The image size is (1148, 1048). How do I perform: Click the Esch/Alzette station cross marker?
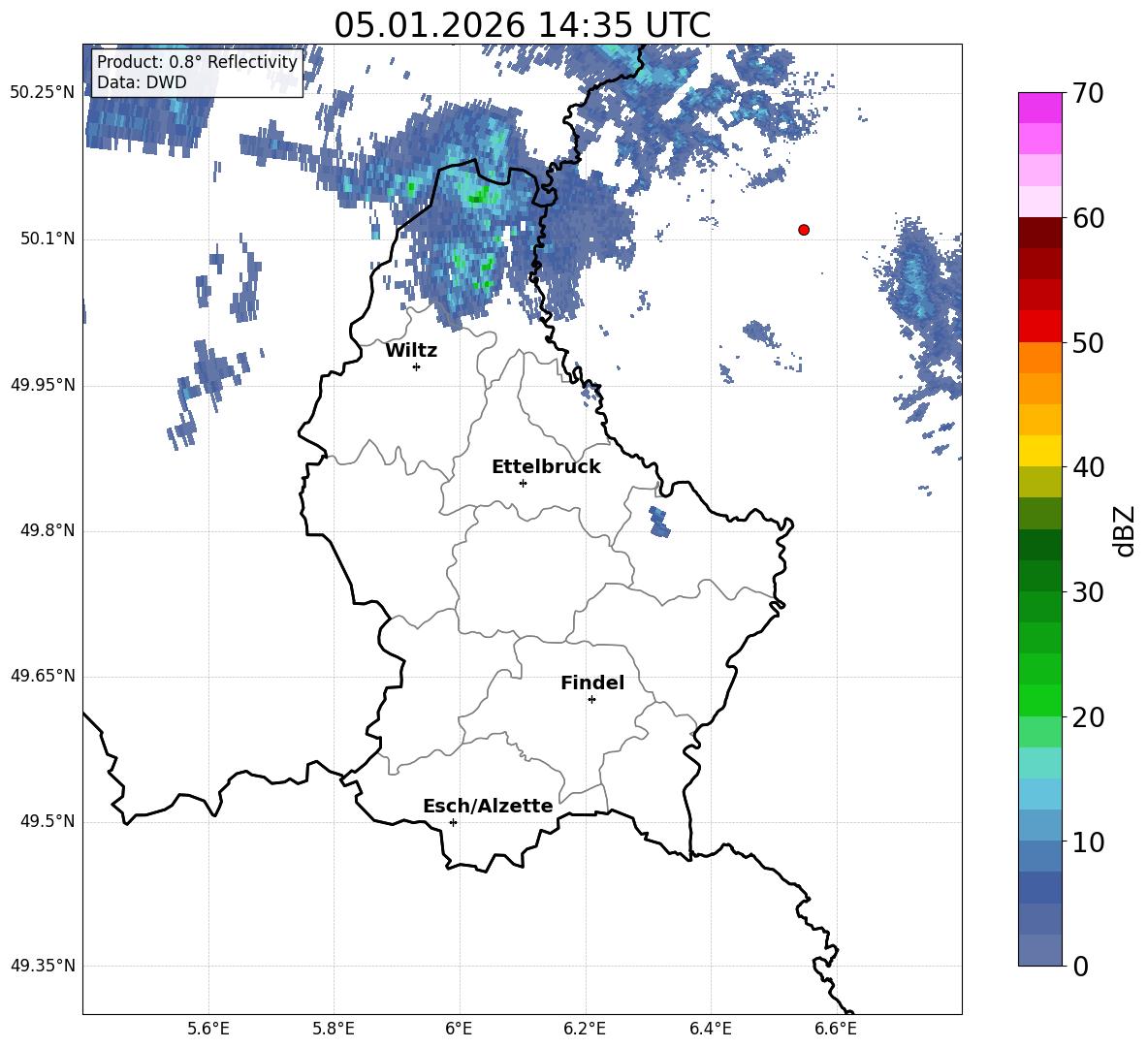(x=453, y=822)
